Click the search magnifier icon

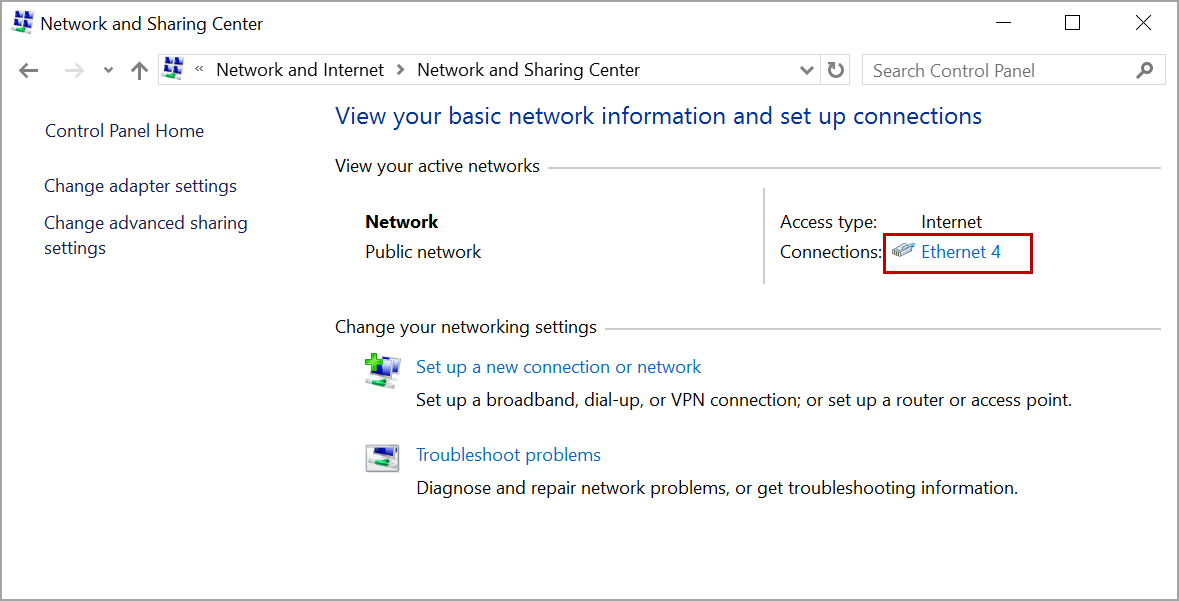1145,70
